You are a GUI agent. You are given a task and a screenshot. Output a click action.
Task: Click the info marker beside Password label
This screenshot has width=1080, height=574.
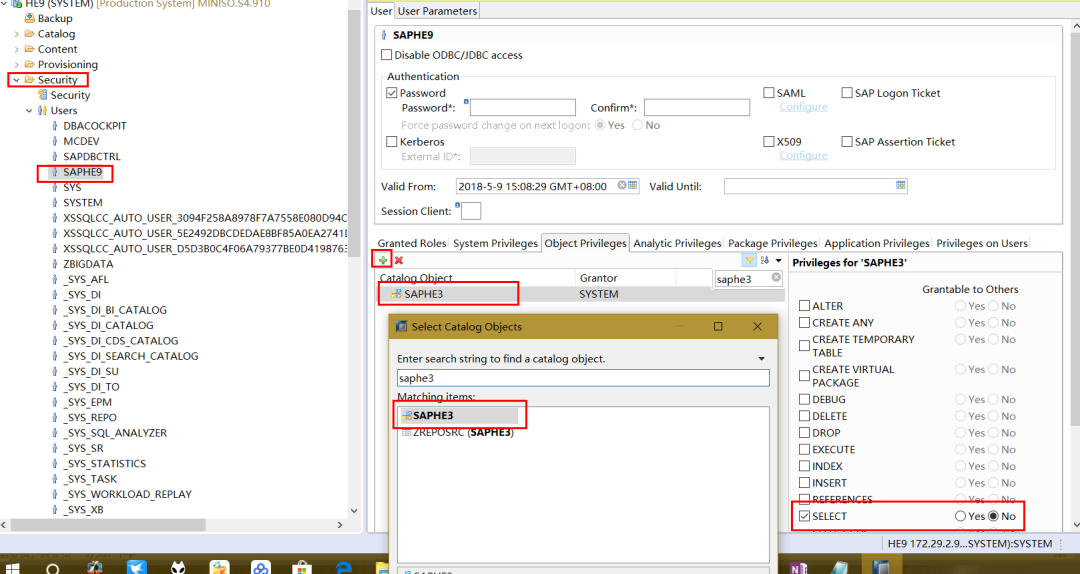[466, 102]
